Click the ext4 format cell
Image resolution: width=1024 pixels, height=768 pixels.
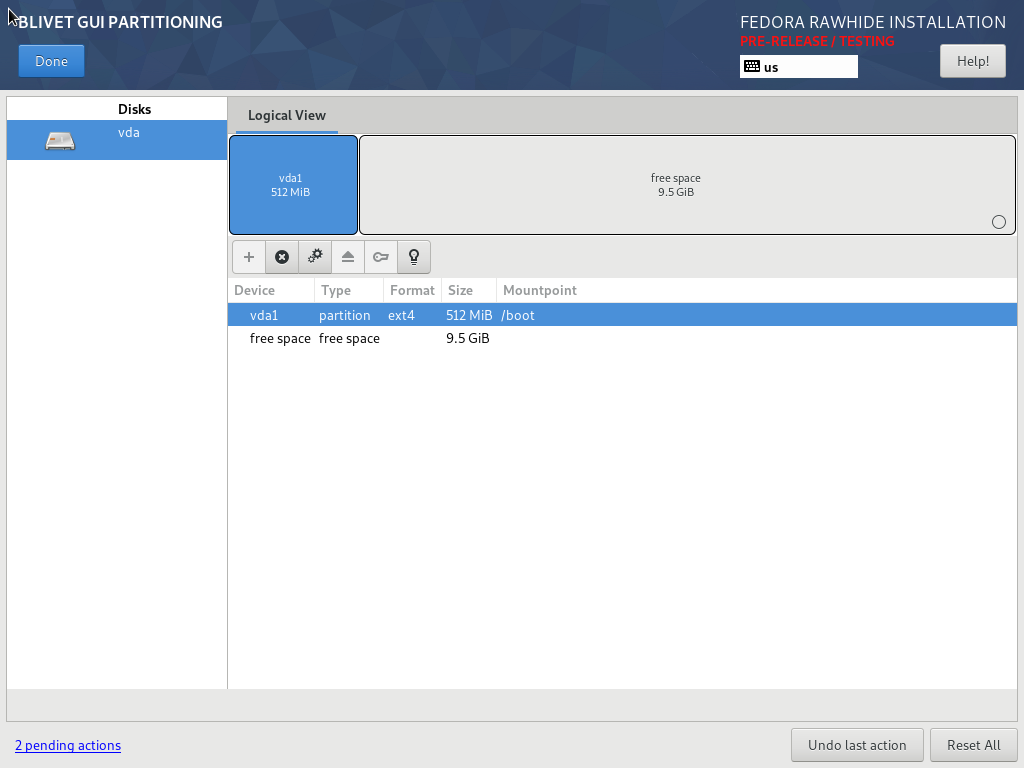click(x=401, y=315)
